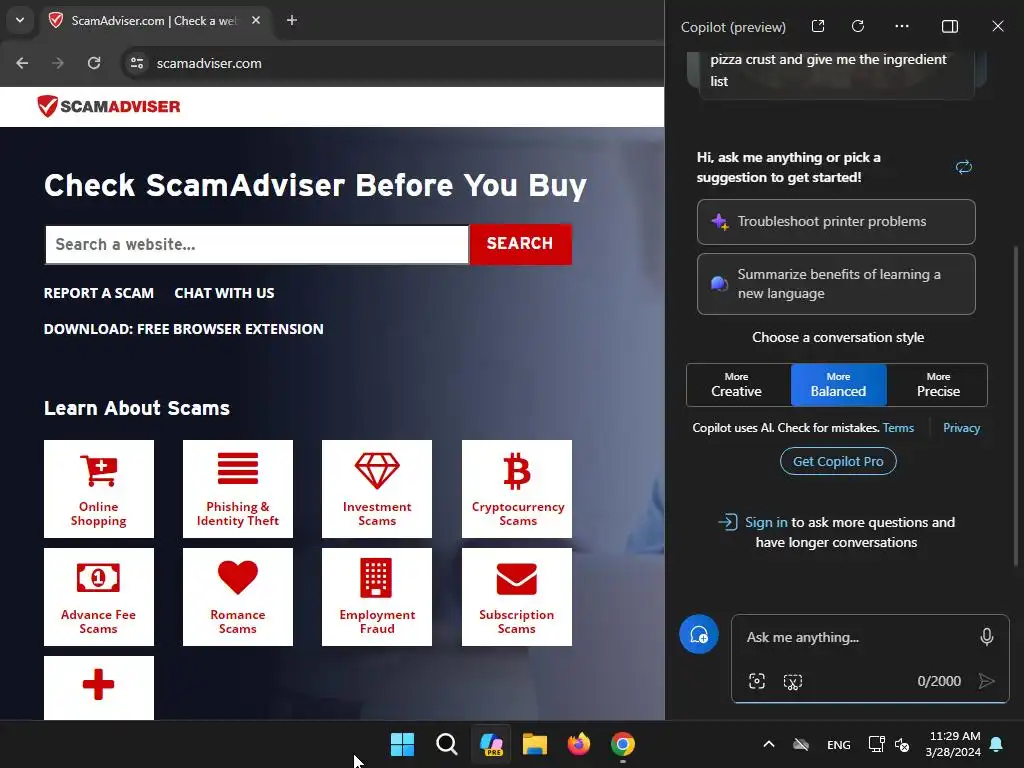Click Get Copilot Pro button
This screenshot has height=768, width=1024.
[x=838, y=461]
